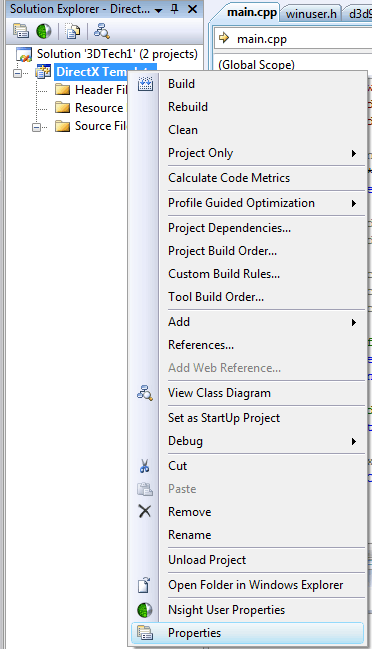372x649 pixels.
Task: Click the Show All Files toolbar icon
Action: pos(73,31)
